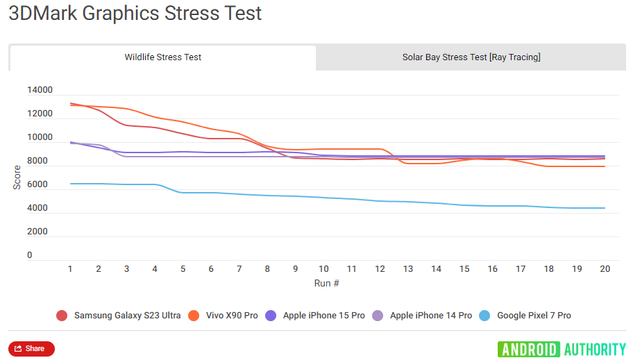Hide Google Pixel 7 Pro series label
Screen dimensions: 640x364
[534, 315]
